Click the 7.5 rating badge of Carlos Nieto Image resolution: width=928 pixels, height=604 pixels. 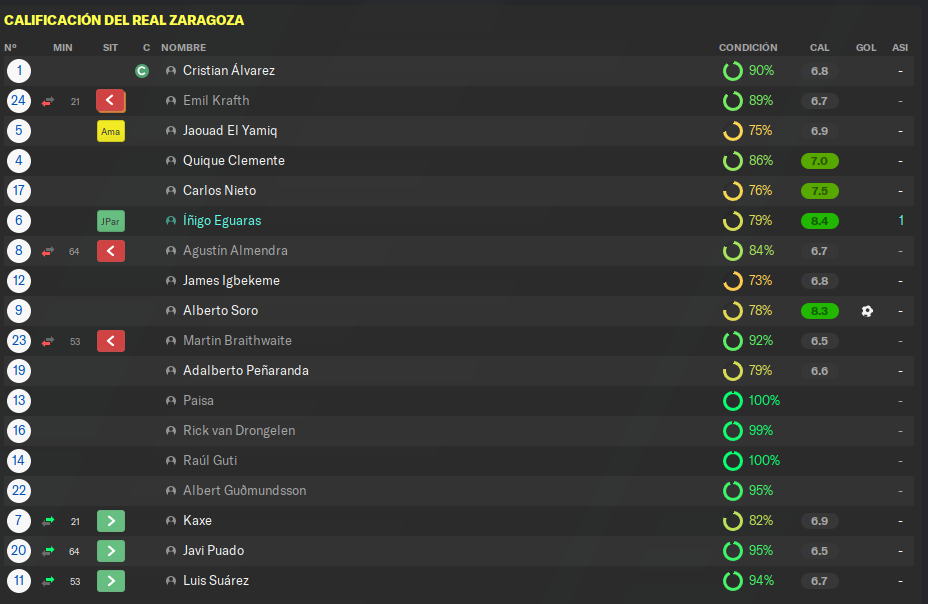[820, 191]
